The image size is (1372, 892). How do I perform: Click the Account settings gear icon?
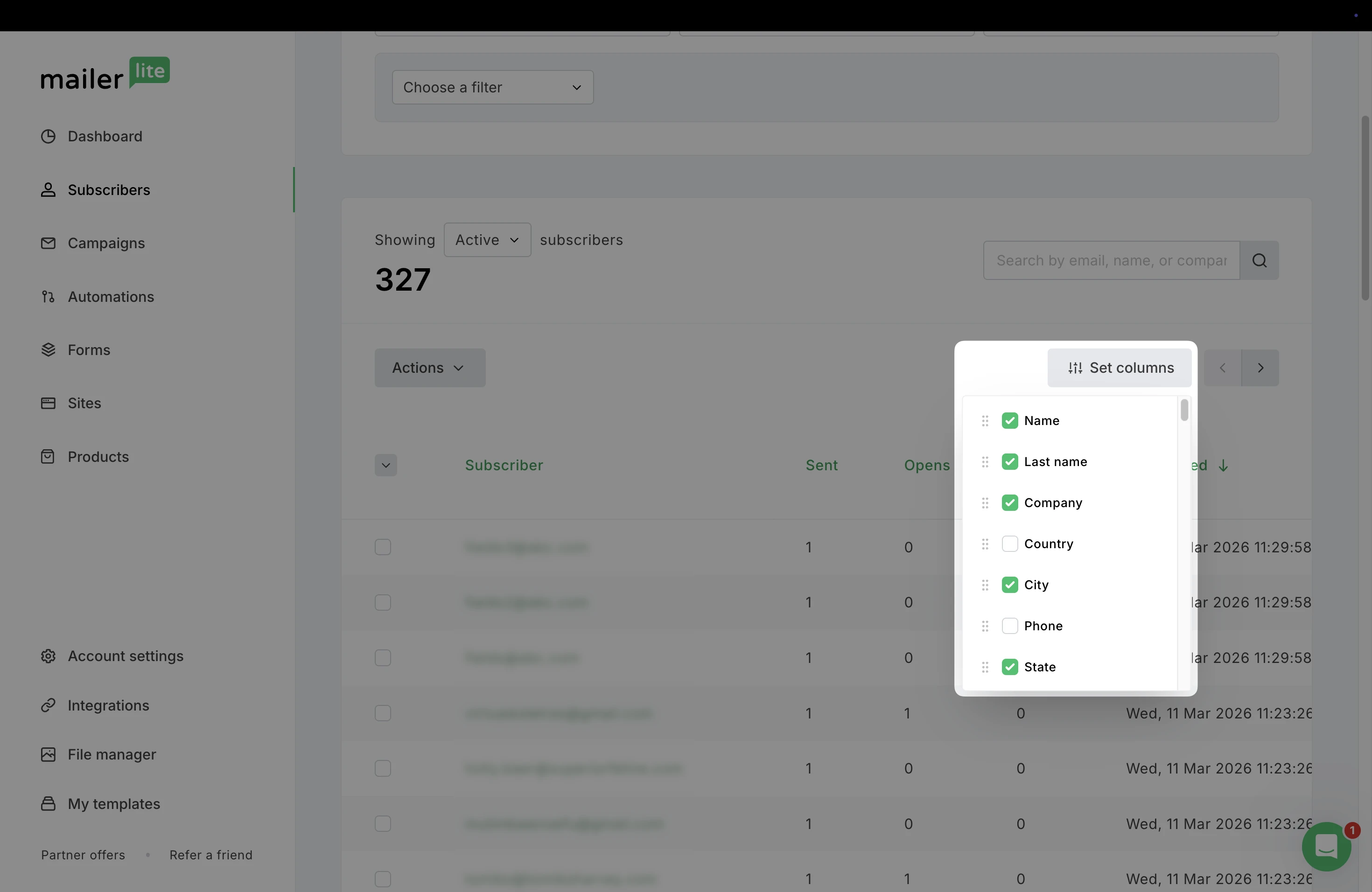(x=49, y=656)
